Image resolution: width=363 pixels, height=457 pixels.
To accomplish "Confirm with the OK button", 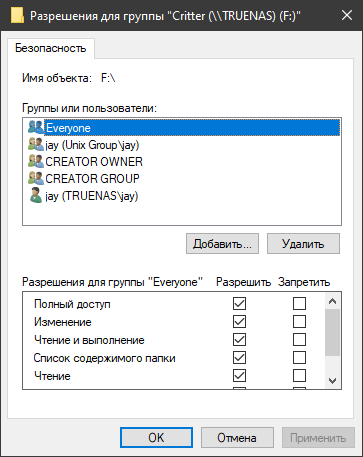I will (x=156, y=437).
